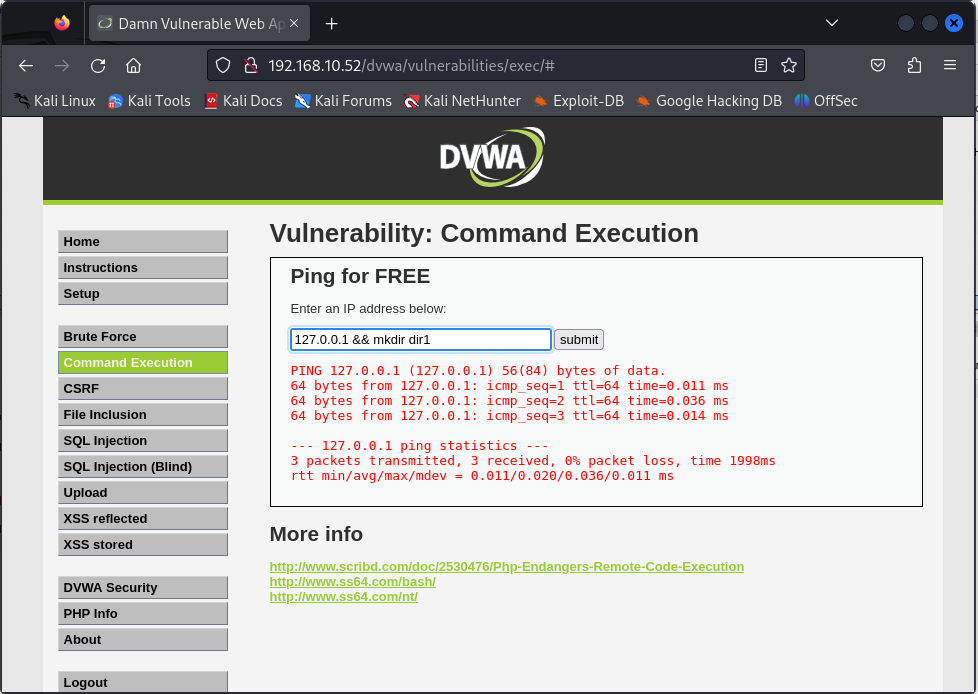
Task: Click the IP address input field
Action: click(x=421, y=340)
